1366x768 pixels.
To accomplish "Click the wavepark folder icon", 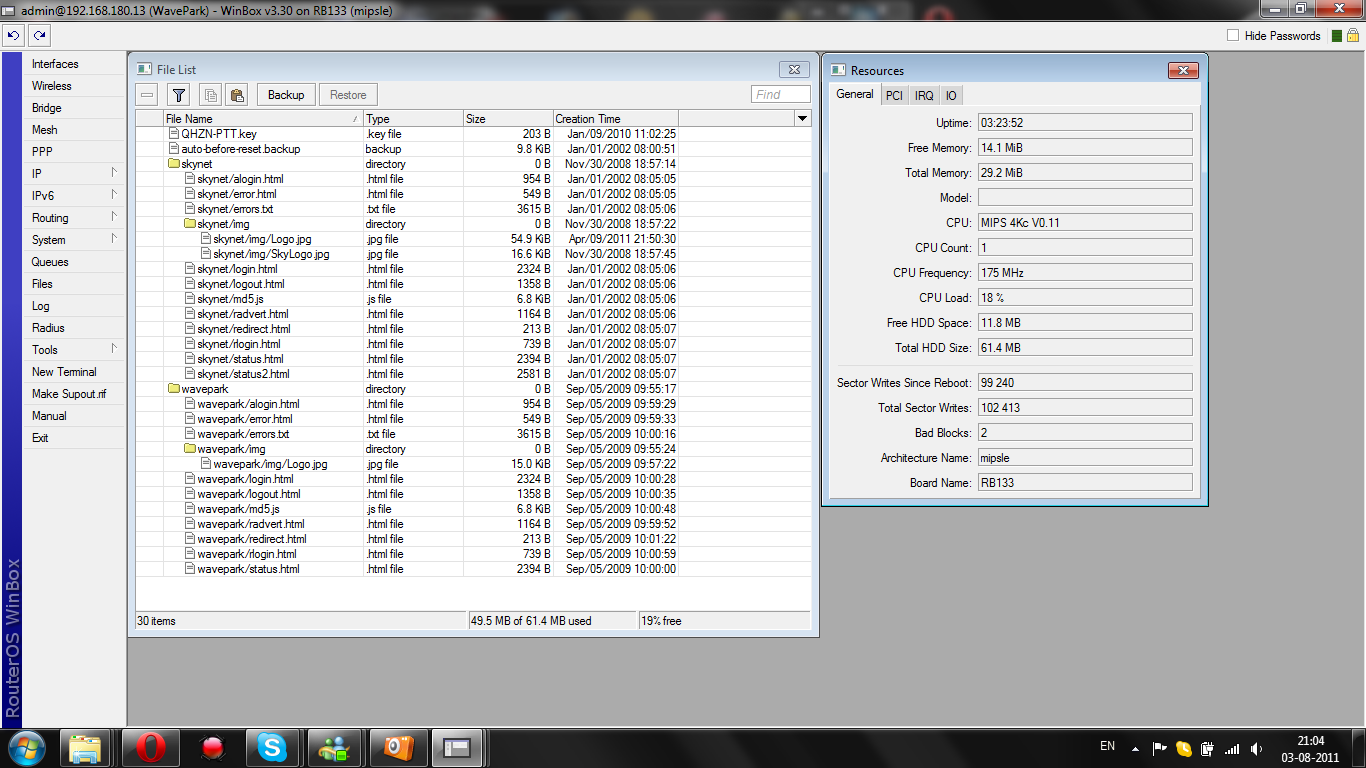I will (x=174, y=389).
